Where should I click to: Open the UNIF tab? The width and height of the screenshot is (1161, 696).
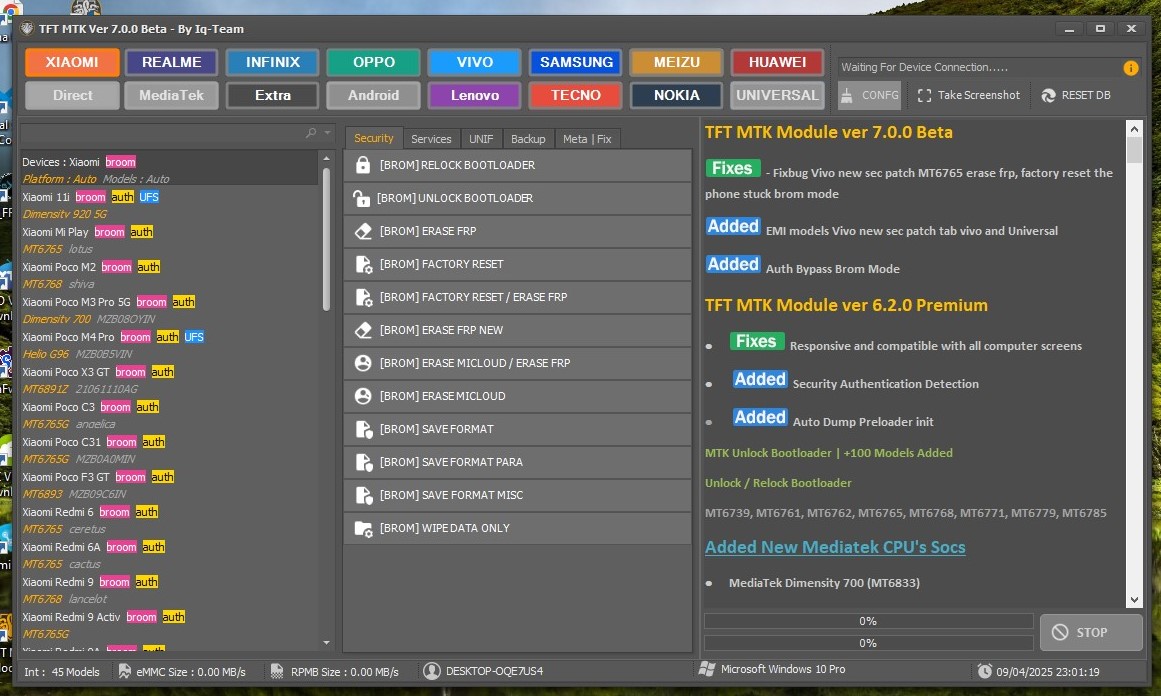pos(481,138)
